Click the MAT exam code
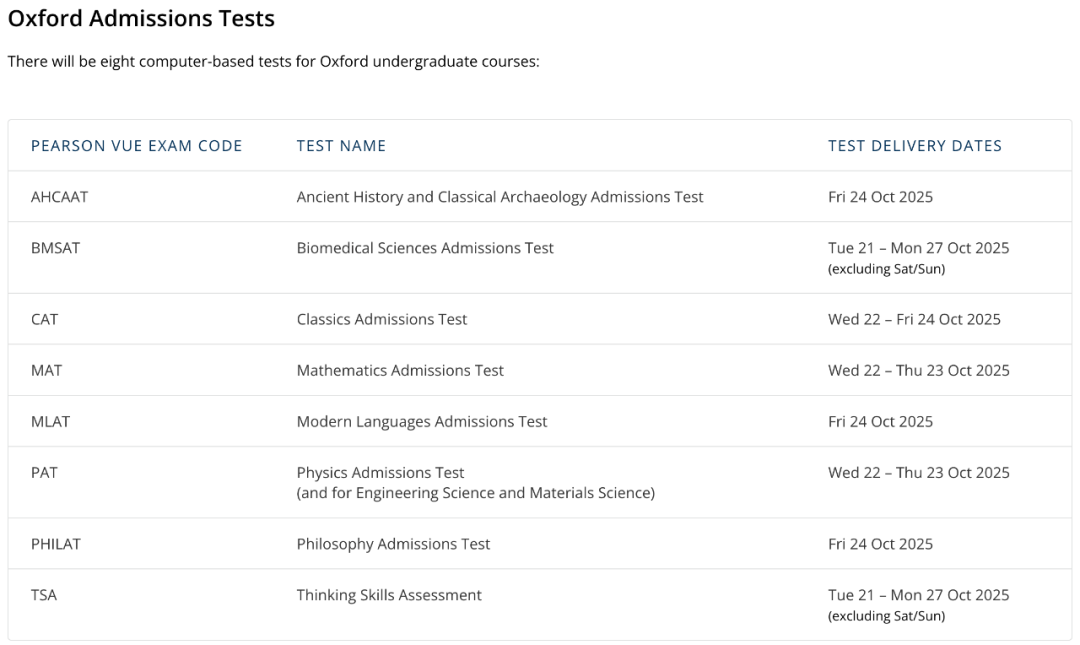Viewport: 1080px width, 645px height. pyautogui.click(x=46, y=370)
